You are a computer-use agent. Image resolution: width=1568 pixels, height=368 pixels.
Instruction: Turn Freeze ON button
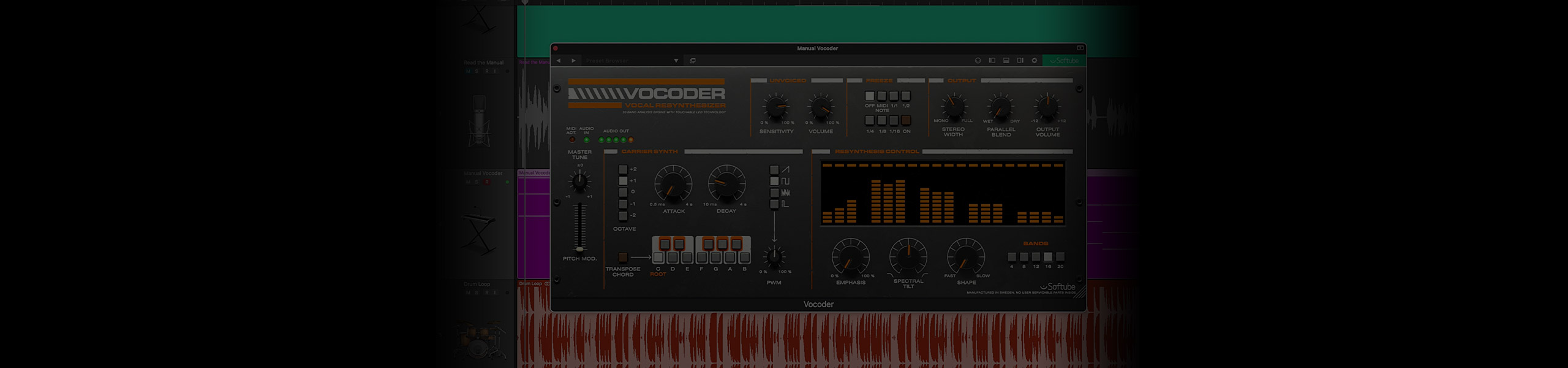coord(906,121)
